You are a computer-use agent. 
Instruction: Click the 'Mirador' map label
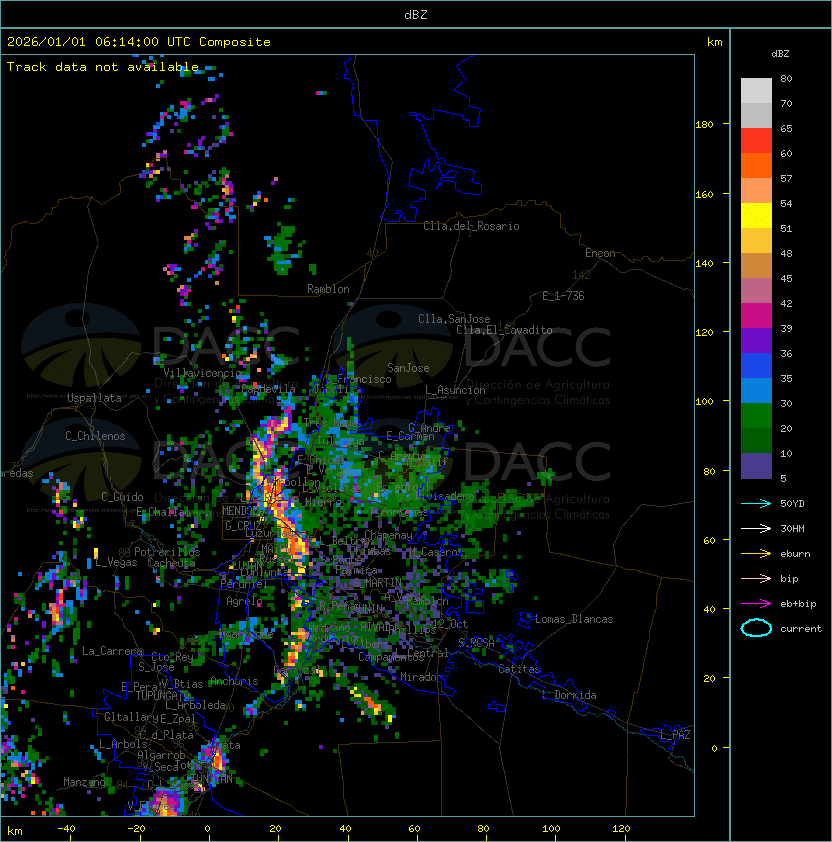422,677
